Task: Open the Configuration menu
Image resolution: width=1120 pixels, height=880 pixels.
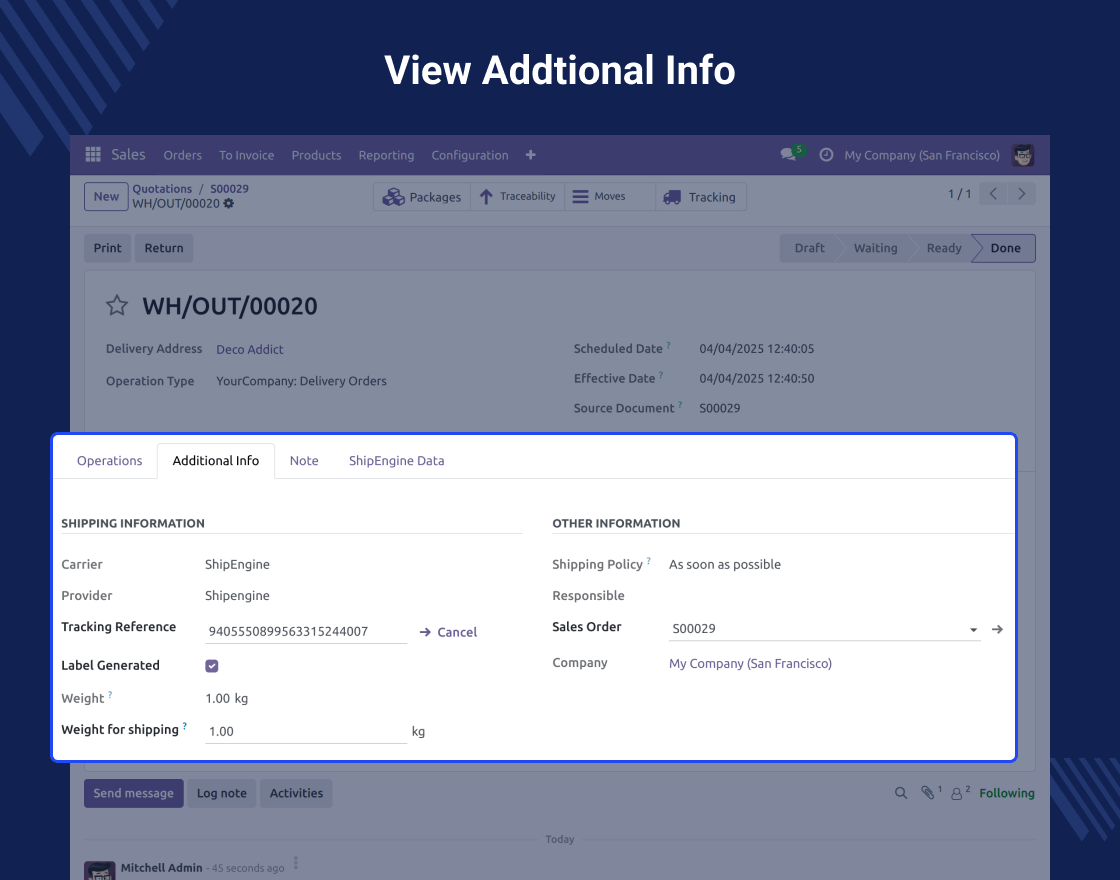Action: pyautogui.click(x=469, y=155)
